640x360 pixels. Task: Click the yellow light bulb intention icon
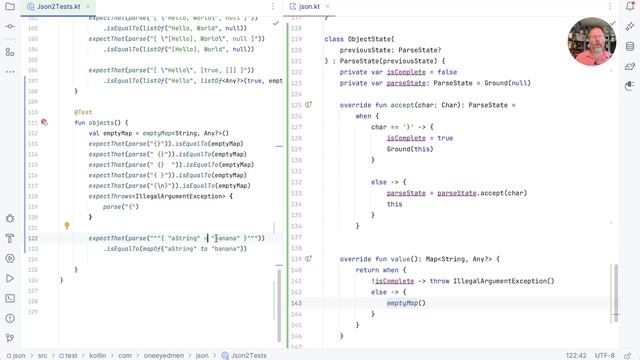tap(67, 225)
